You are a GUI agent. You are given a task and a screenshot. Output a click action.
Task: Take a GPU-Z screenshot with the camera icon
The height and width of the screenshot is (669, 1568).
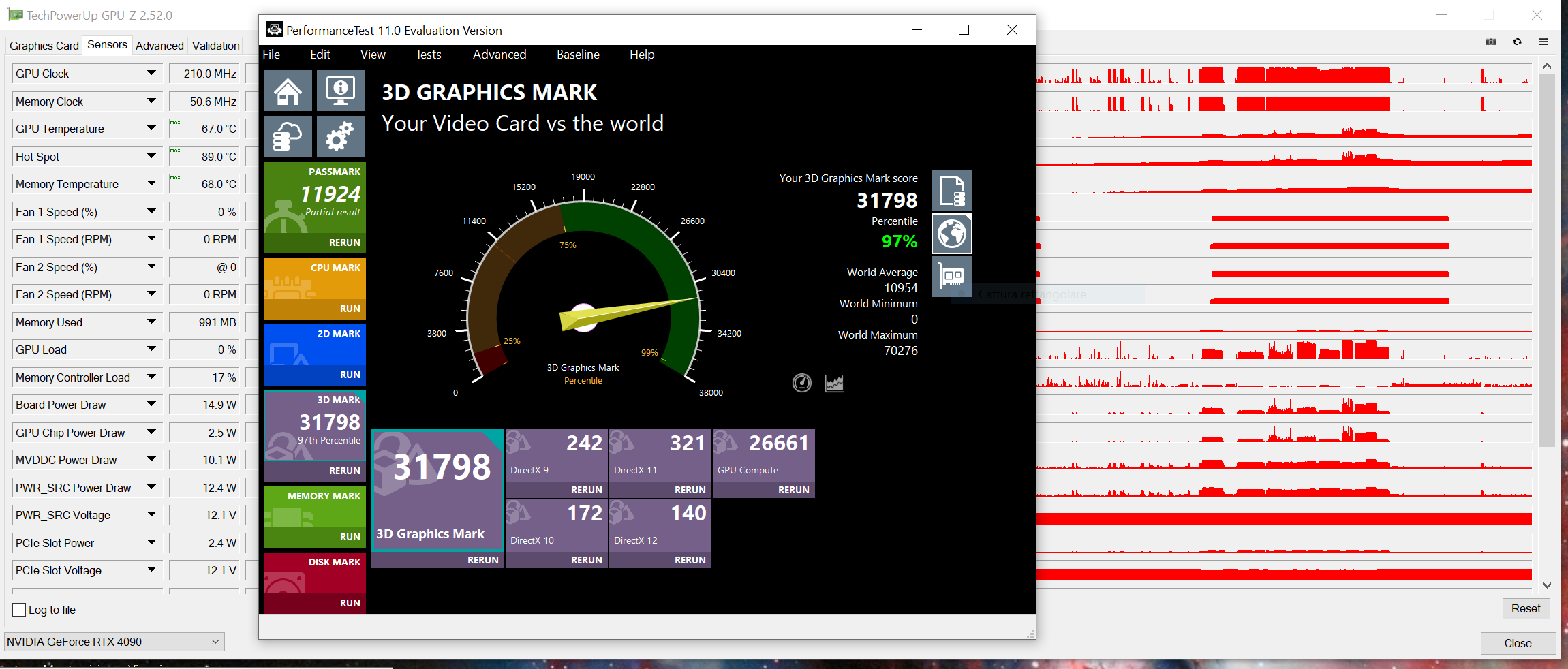[x=1491, y=42]
